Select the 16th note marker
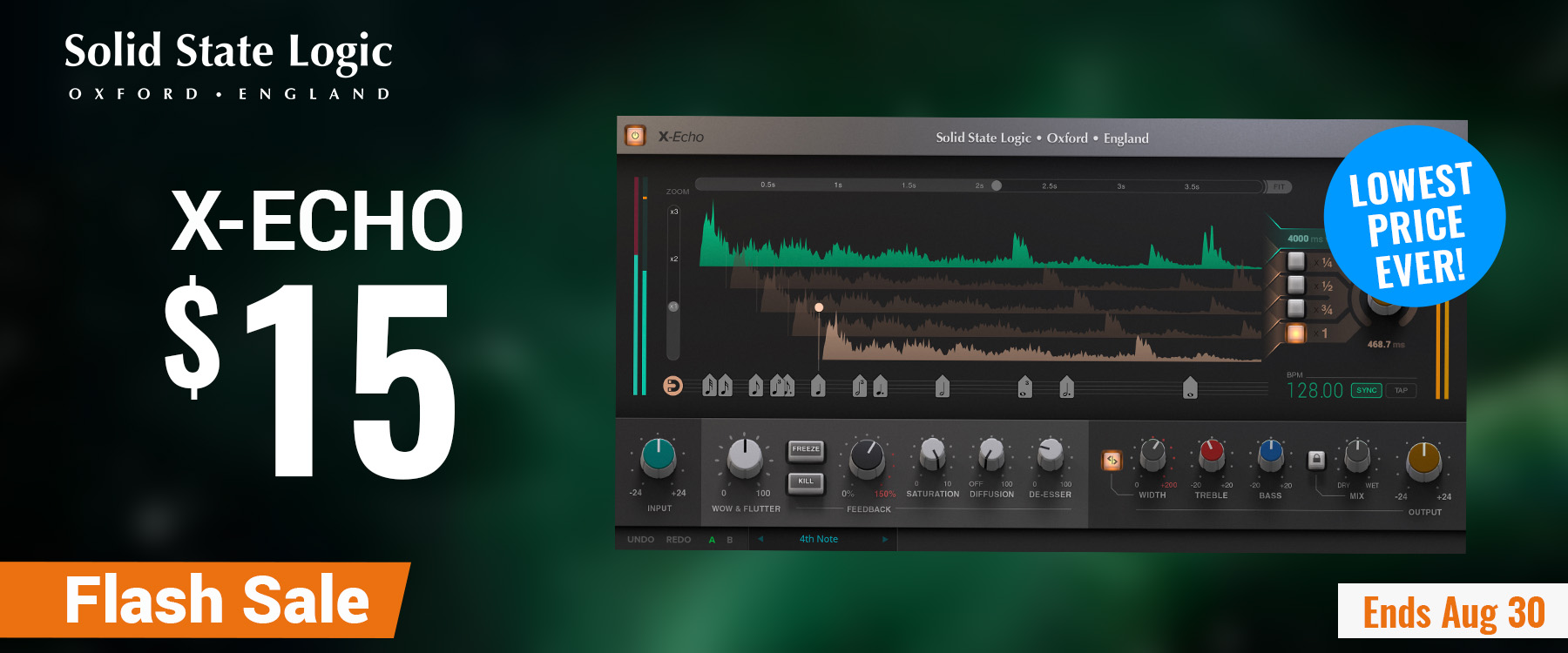Image resolution: width=1568 pixels, height=653 pixels. click(725, 385)
